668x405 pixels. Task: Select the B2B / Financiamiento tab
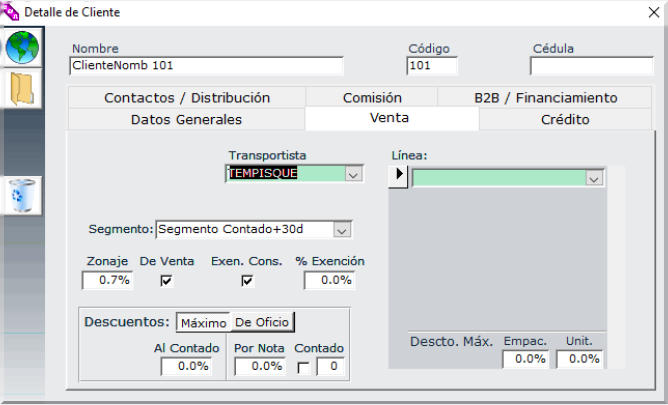pos(545,98)
